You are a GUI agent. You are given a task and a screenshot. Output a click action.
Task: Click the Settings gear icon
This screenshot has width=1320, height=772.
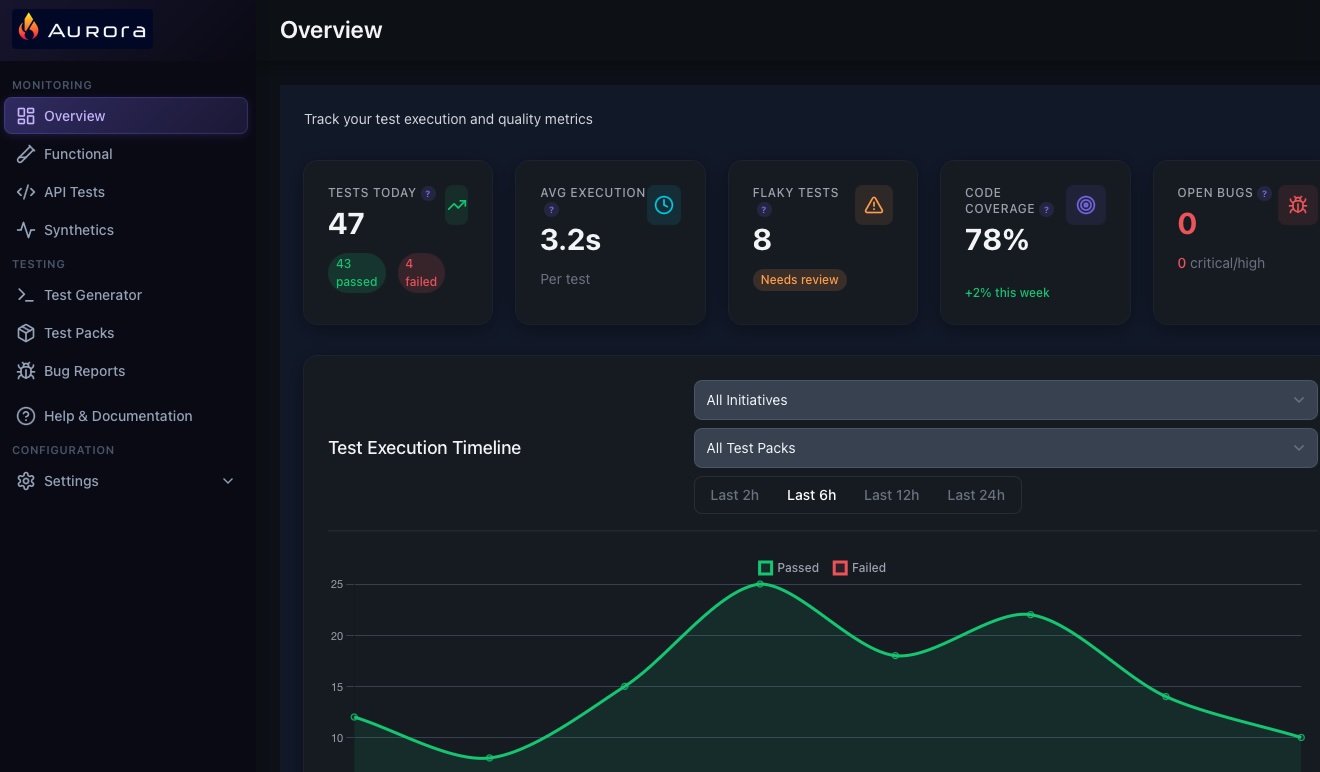pos(26,481)
